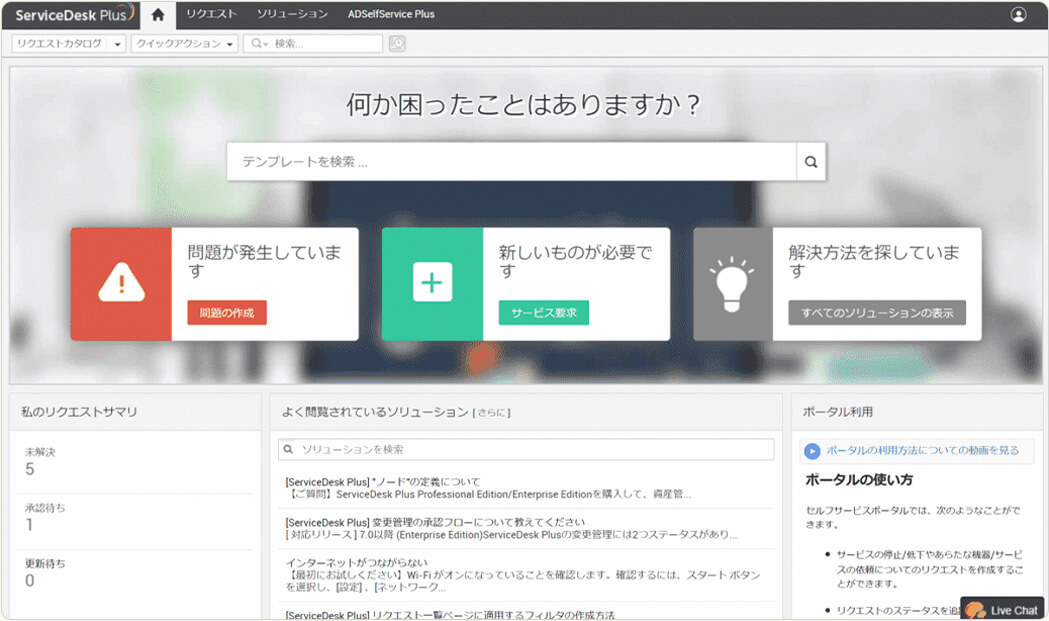Click すべてのソリューションの表示 button
Viewport: 1049px width, 621px height.
(x=876, y=313)
